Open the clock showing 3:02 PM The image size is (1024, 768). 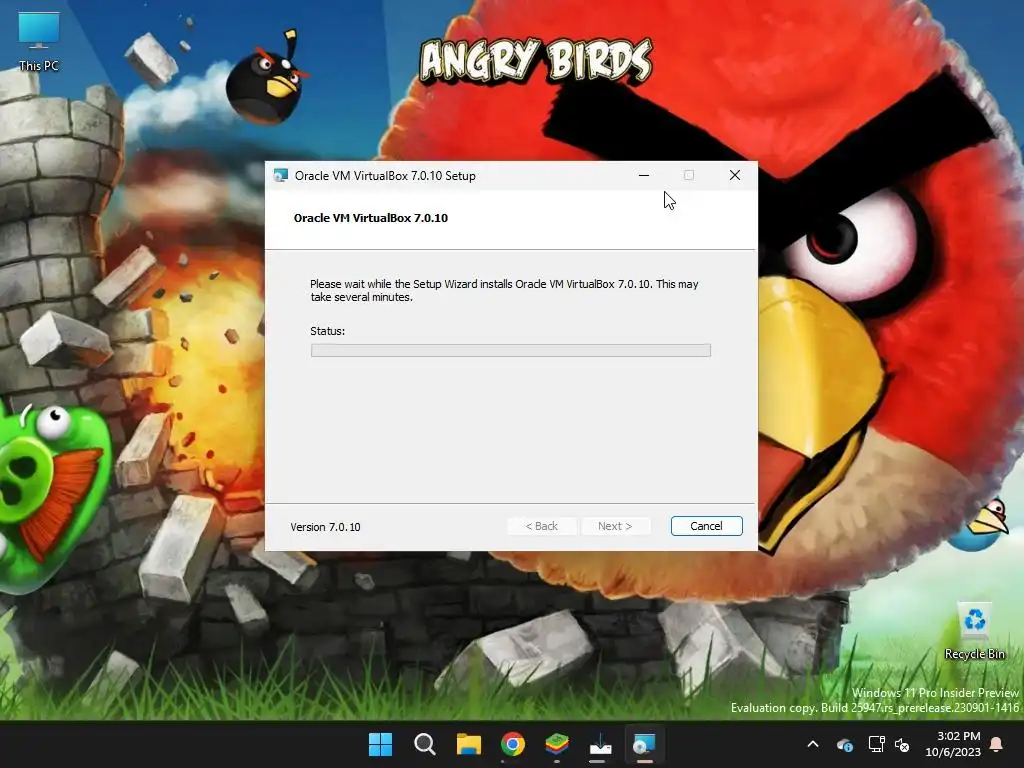point(952,744)
